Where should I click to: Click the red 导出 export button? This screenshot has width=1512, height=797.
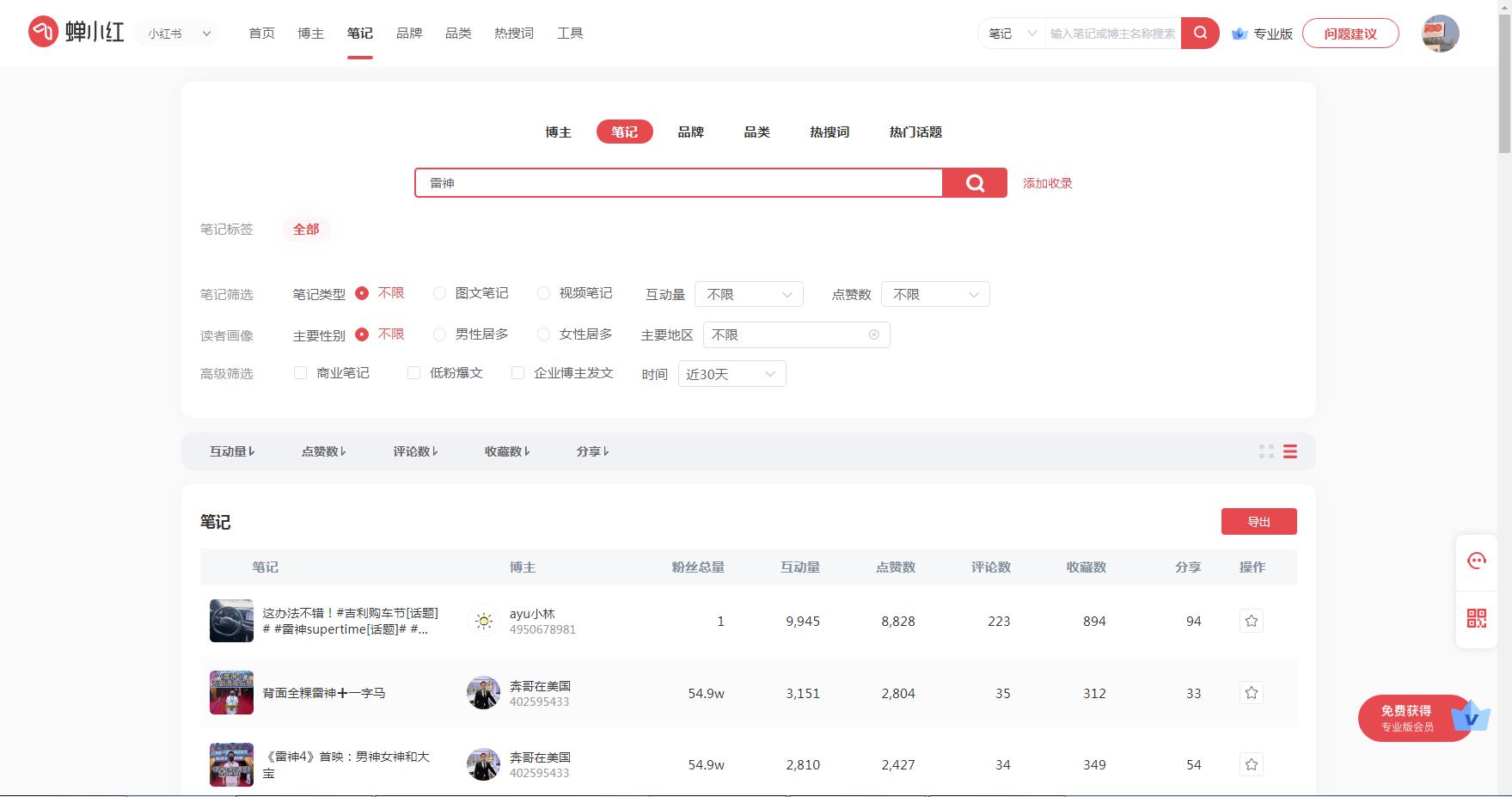click(1258, 522)
